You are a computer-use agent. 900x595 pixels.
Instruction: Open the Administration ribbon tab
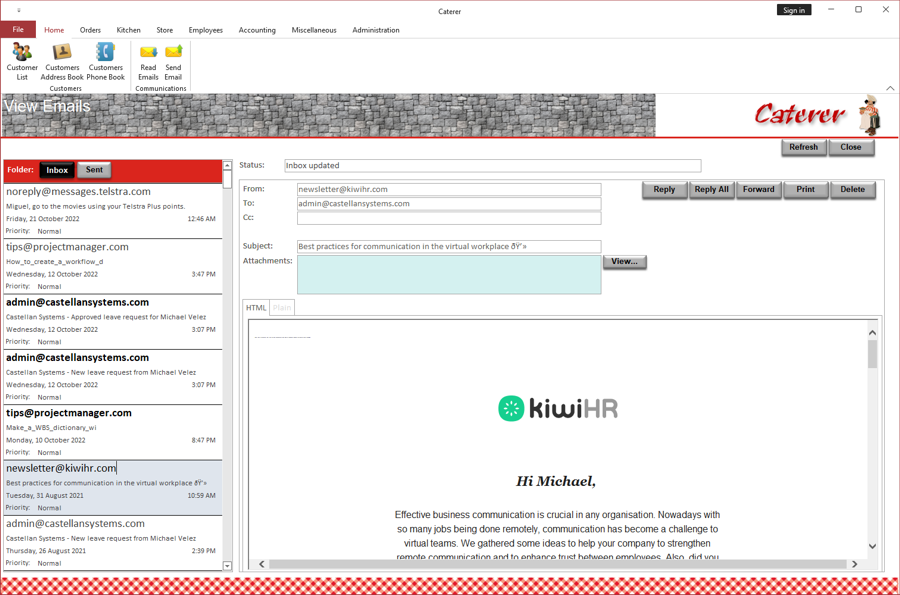376,30
